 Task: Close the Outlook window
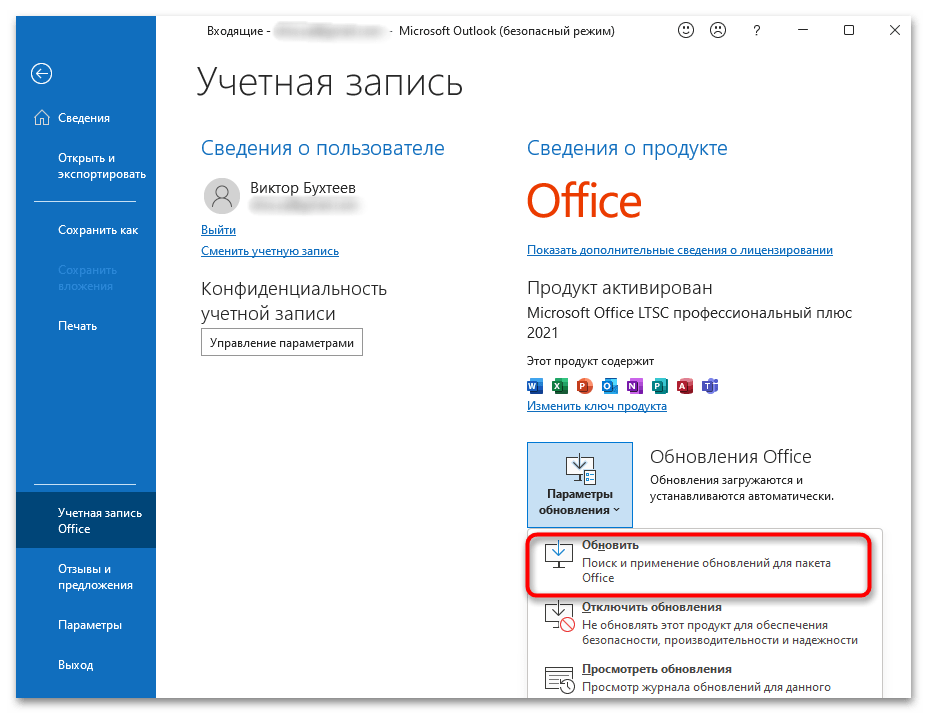pyautogui.click(x=894, y=30)
